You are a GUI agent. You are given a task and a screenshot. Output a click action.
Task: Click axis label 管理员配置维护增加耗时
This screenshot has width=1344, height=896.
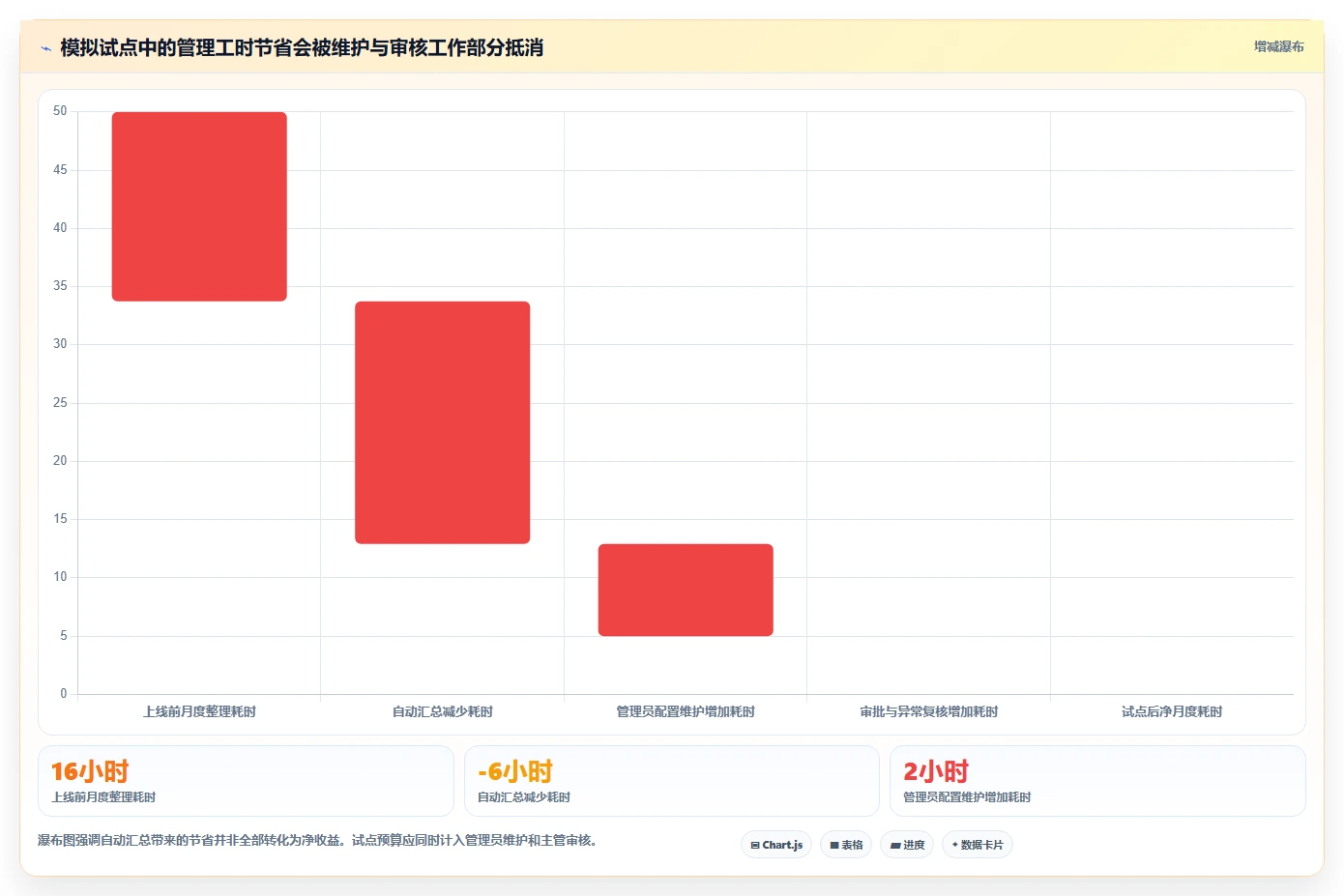coord(686,711)
